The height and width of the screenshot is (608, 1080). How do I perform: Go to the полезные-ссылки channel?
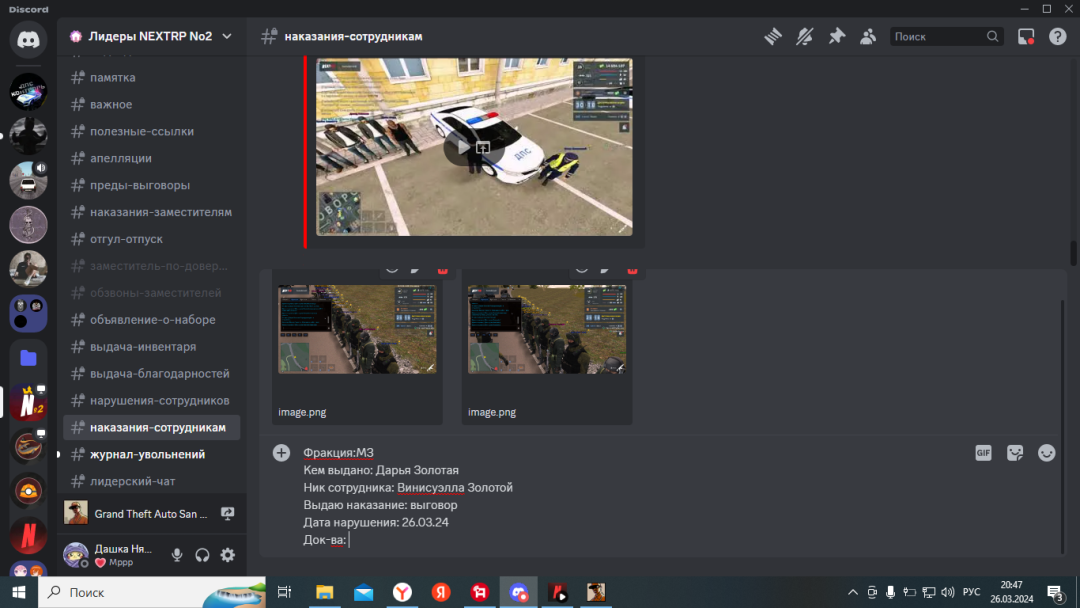pyautogui.click(x=152, y=132)
